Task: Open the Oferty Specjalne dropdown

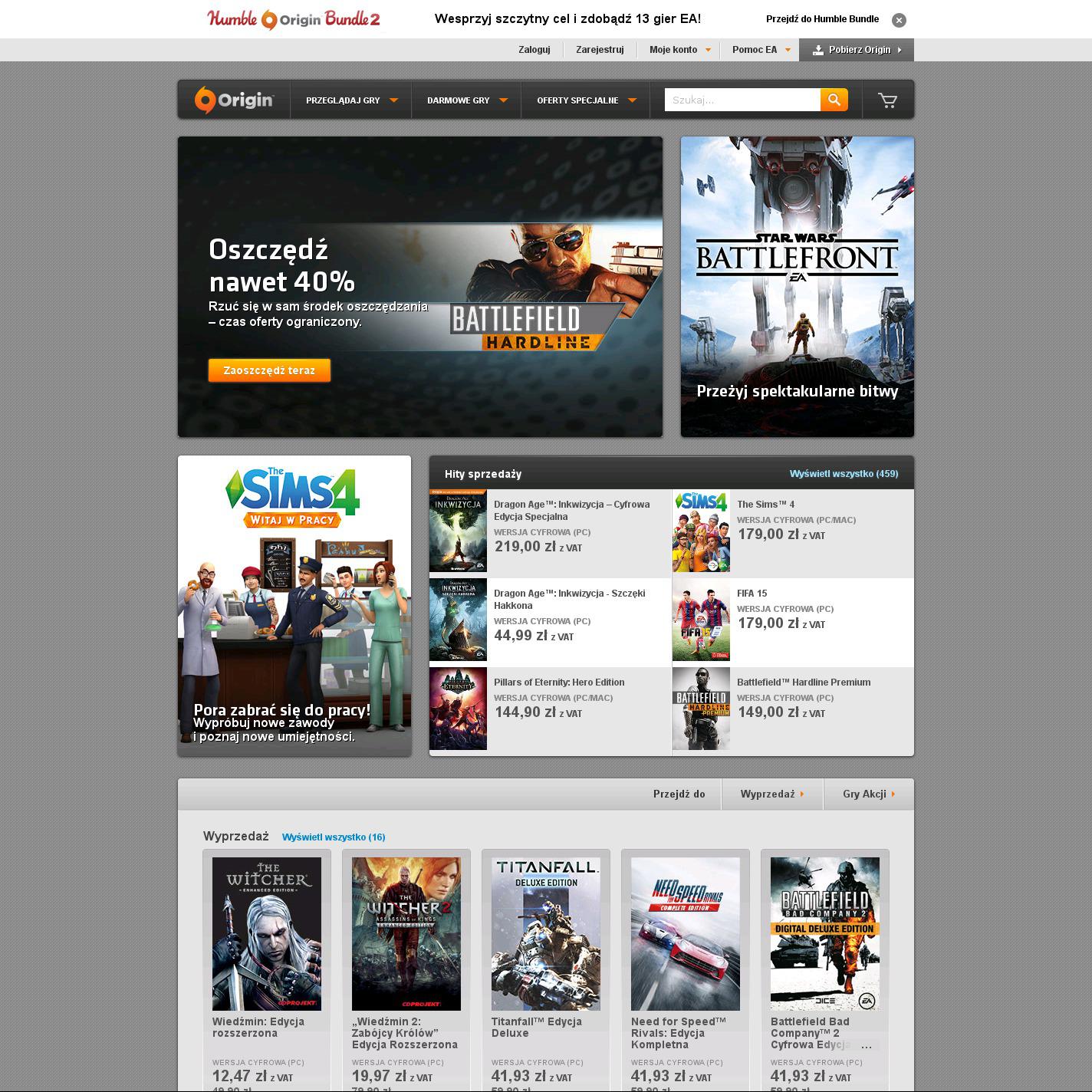Action: (x=586, y=100)
